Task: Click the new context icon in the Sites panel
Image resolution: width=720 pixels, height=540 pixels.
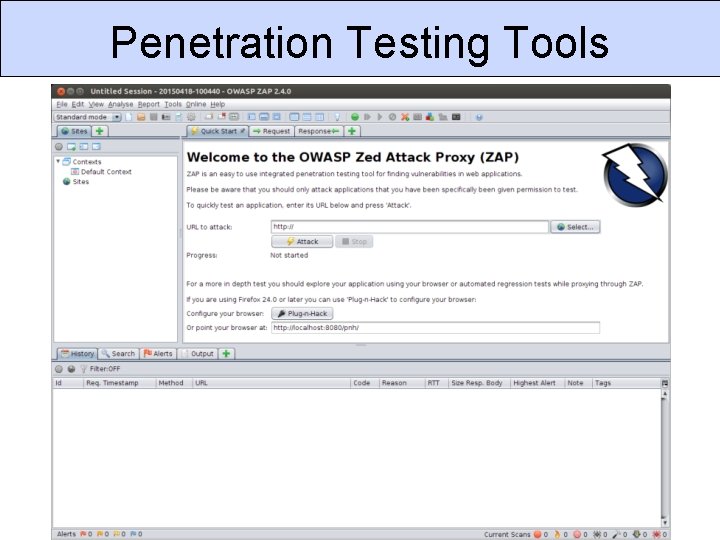Action: 71,147
